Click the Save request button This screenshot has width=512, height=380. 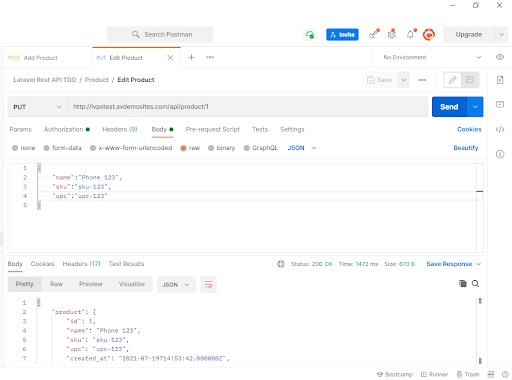click(380, 80)
